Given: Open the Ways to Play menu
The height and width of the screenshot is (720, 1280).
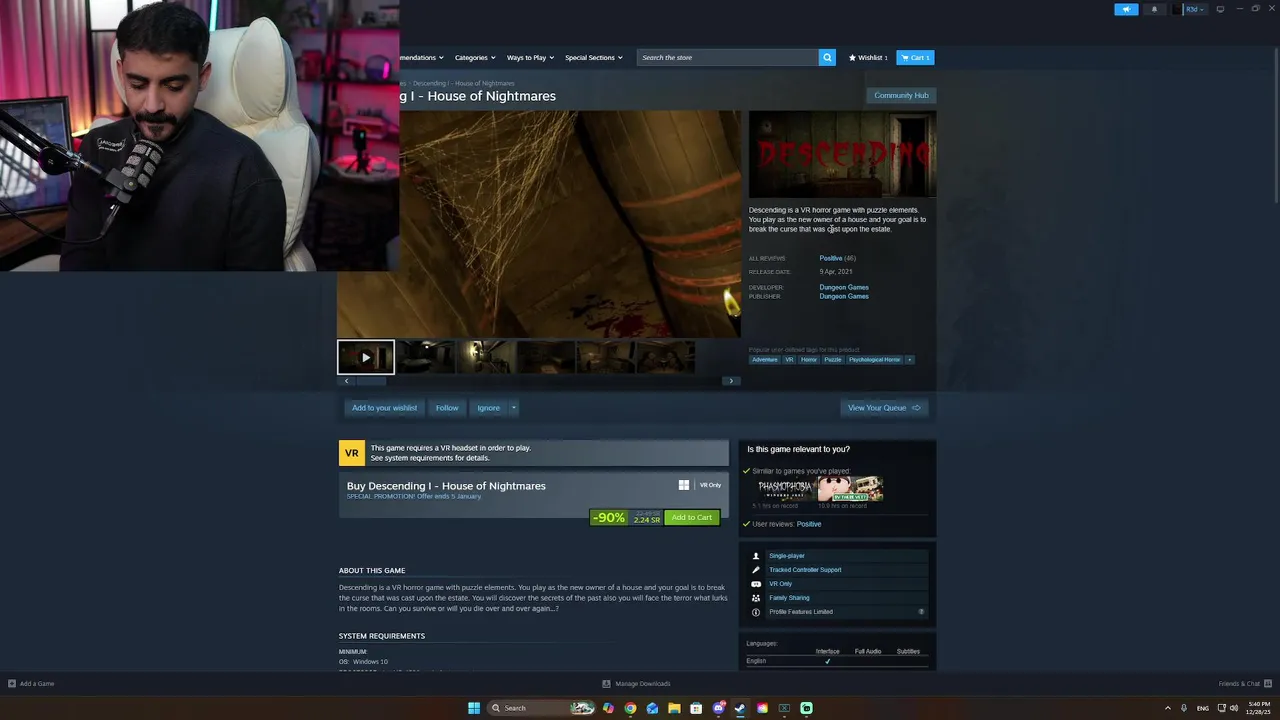Looking at the screenshot, I should click(530, 57).
